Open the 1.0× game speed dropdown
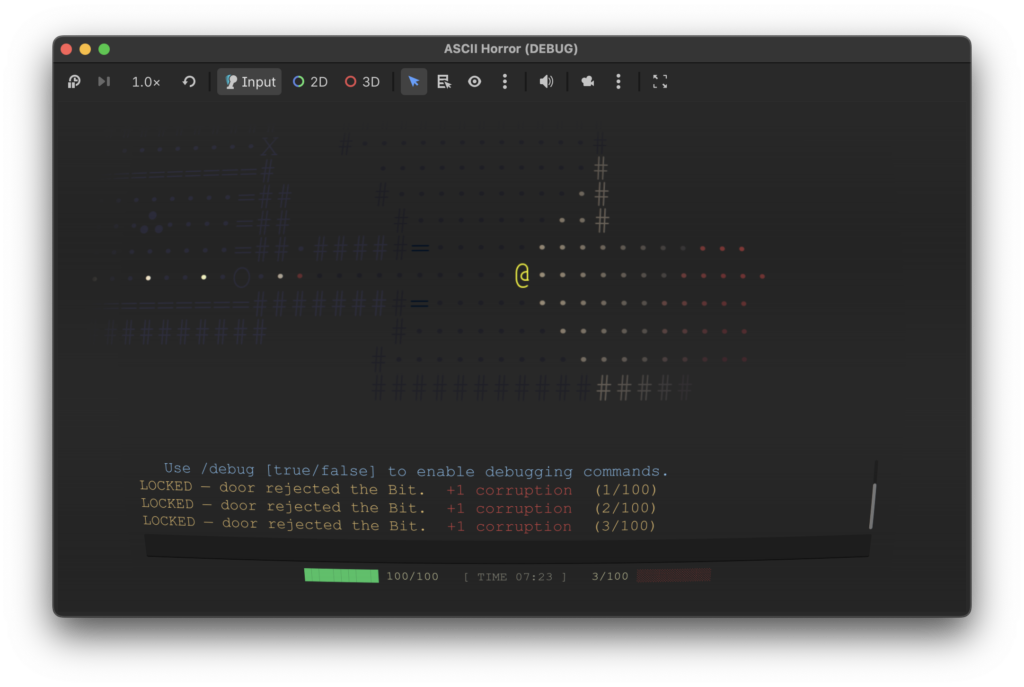This screenshot has height=687, width=1024. (146, 82)
